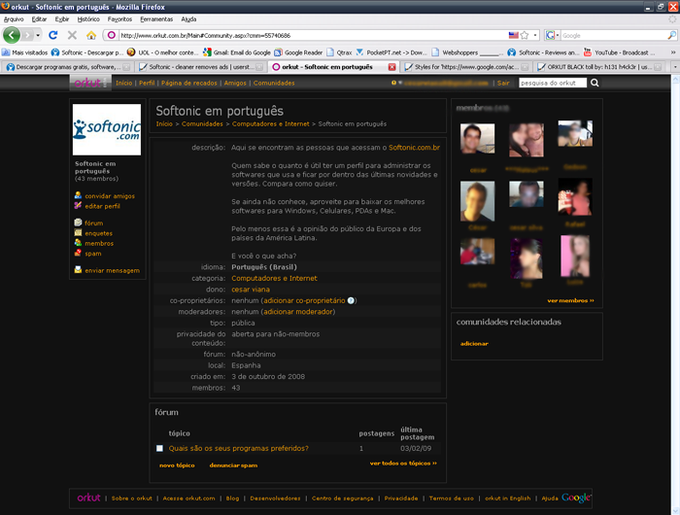Open the Ferramentas menu
Viewport: 680px width, 515px height.
[x=157, y=19]
